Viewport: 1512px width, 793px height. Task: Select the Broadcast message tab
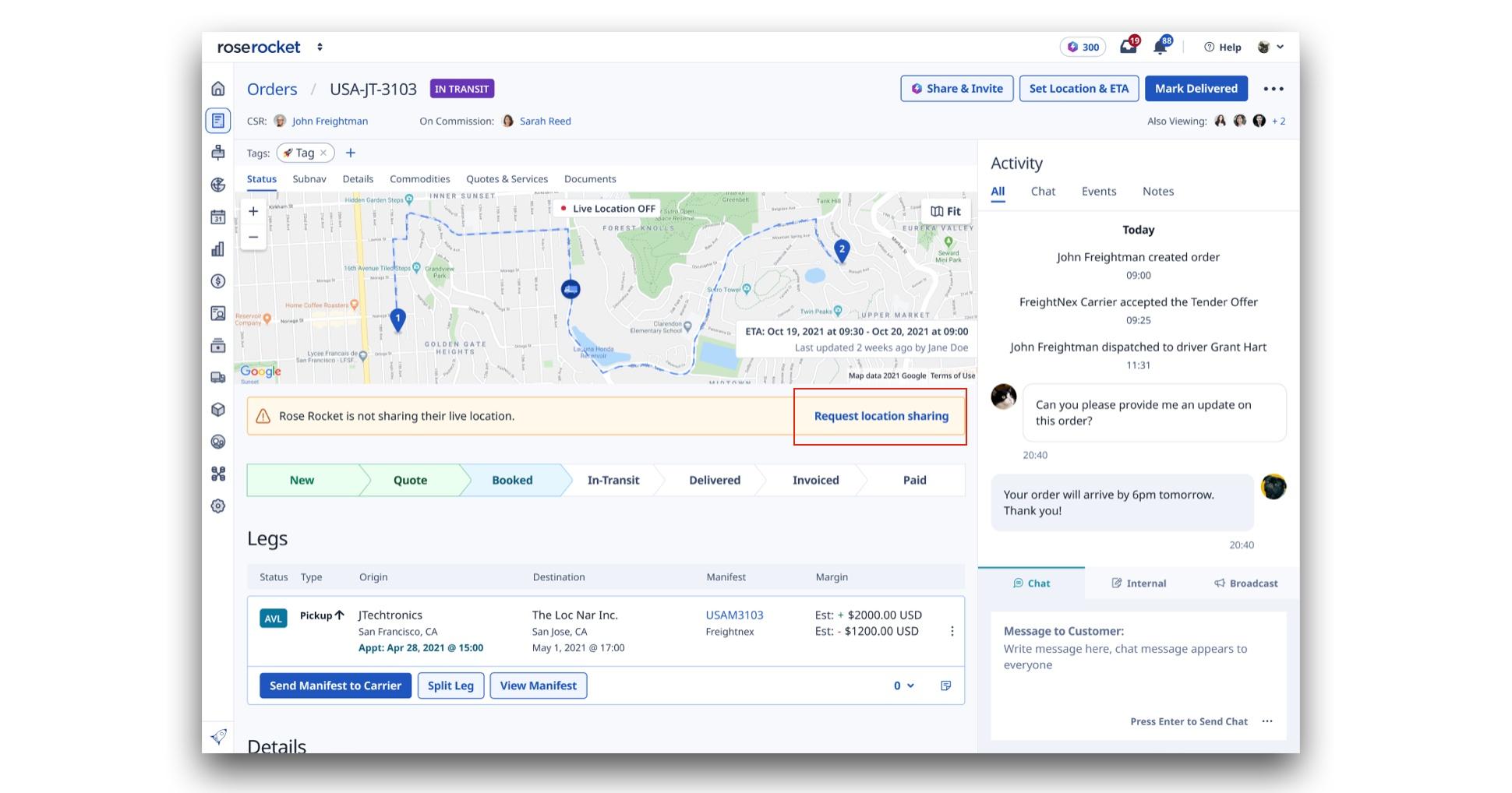coord(1245,583)
